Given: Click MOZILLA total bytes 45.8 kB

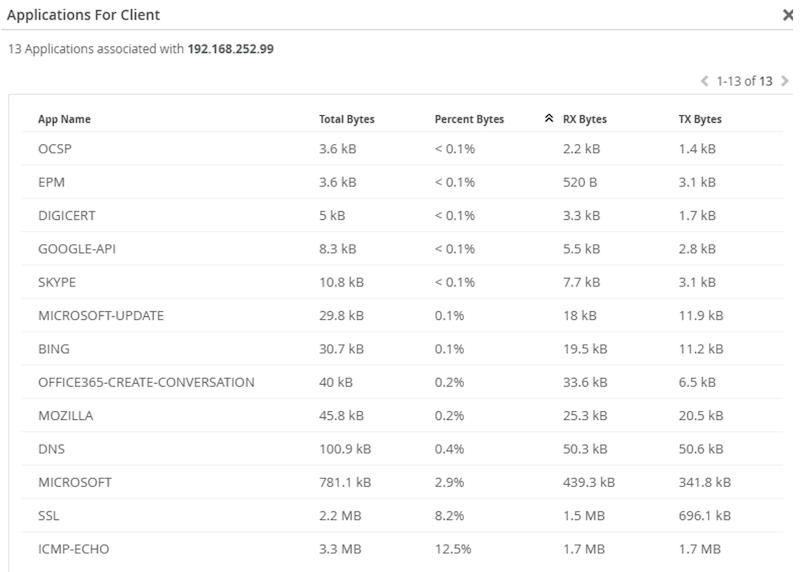Looking at the screenshot, I should tap(342, 415).
